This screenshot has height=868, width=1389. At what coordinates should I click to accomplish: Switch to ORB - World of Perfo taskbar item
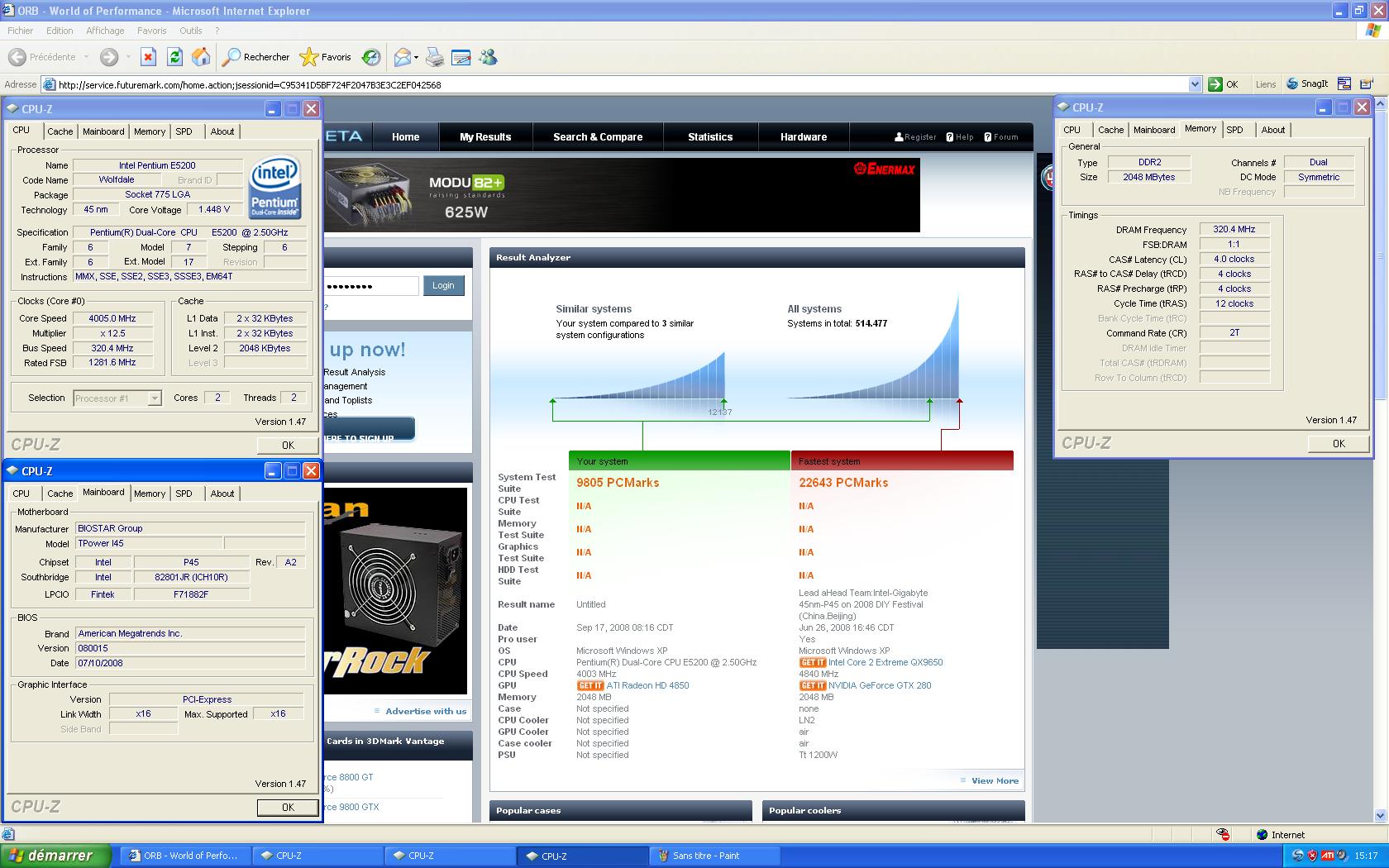[185, 856]
